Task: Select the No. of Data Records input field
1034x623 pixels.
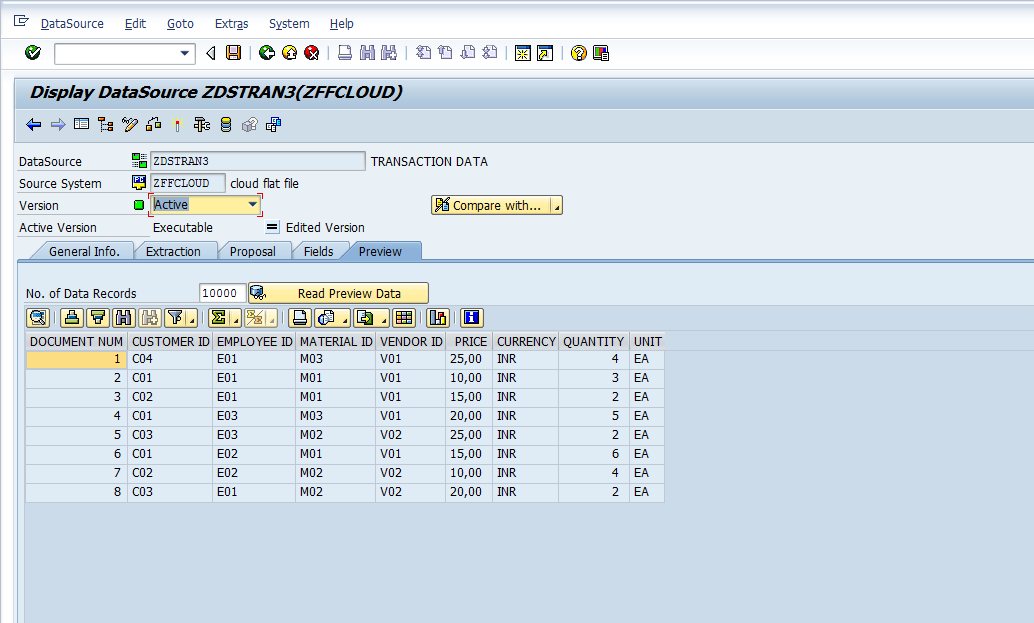Action: (222, 292)
